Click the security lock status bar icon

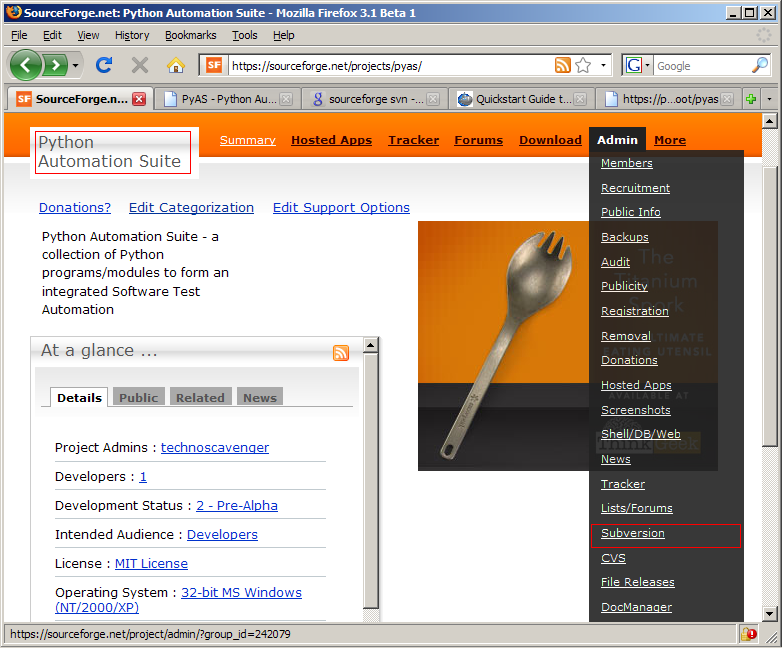[749, 634]
